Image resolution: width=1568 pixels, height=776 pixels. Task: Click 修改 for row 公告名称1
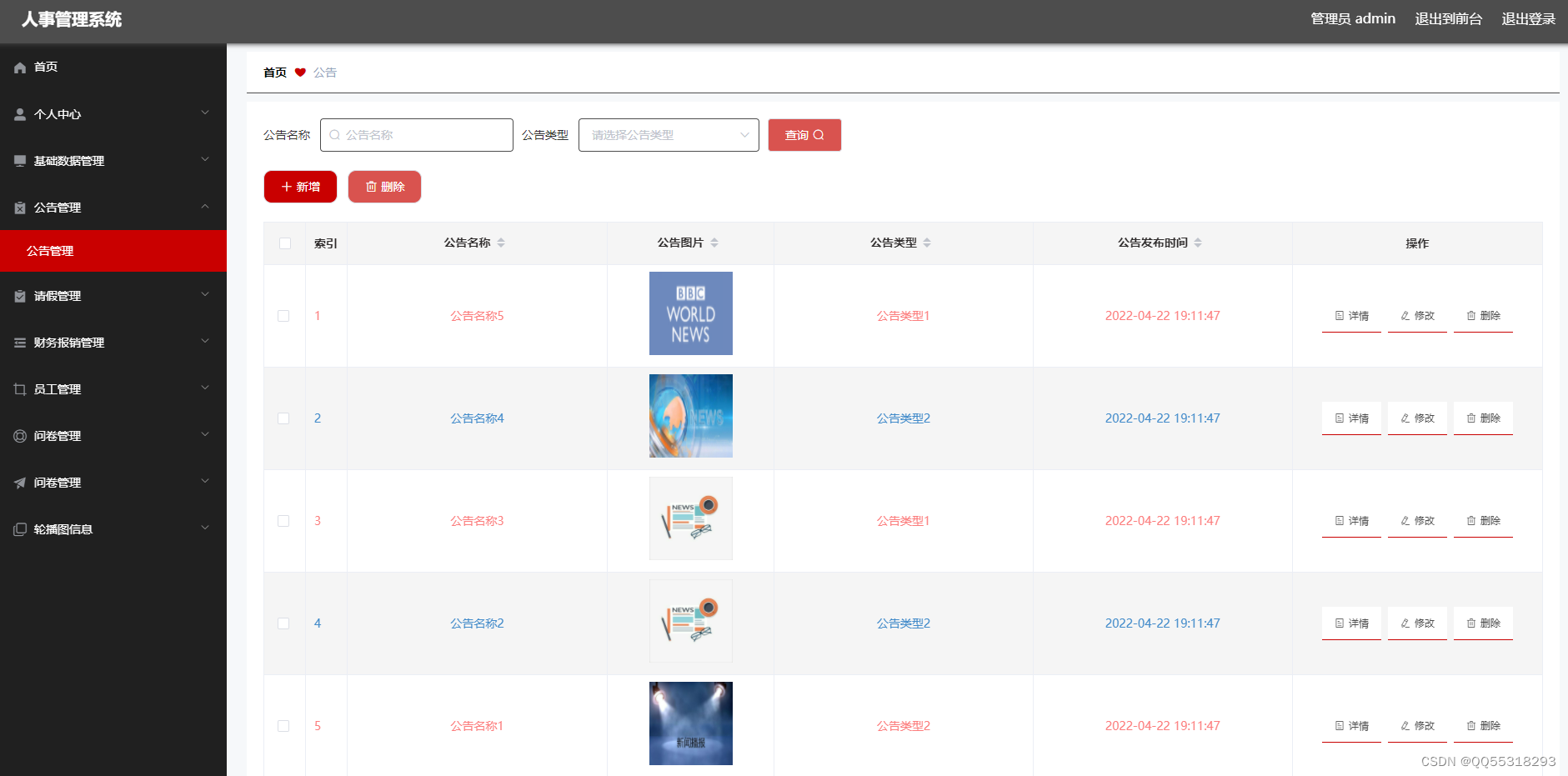1417,726
